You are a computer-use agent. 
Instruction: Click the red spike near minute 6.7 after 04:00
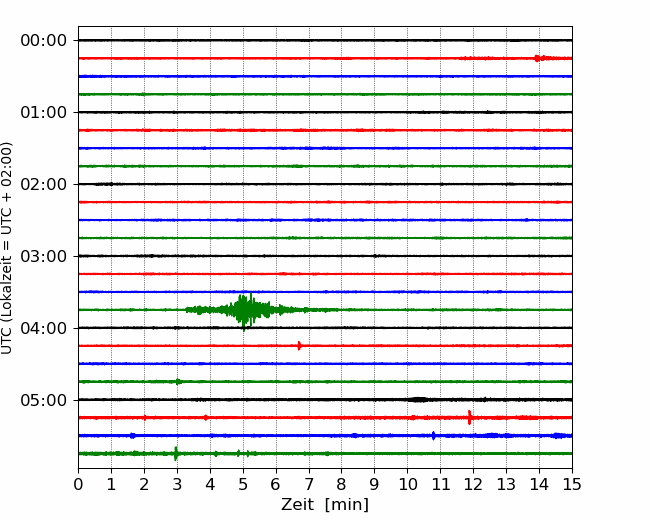[299, 345]
